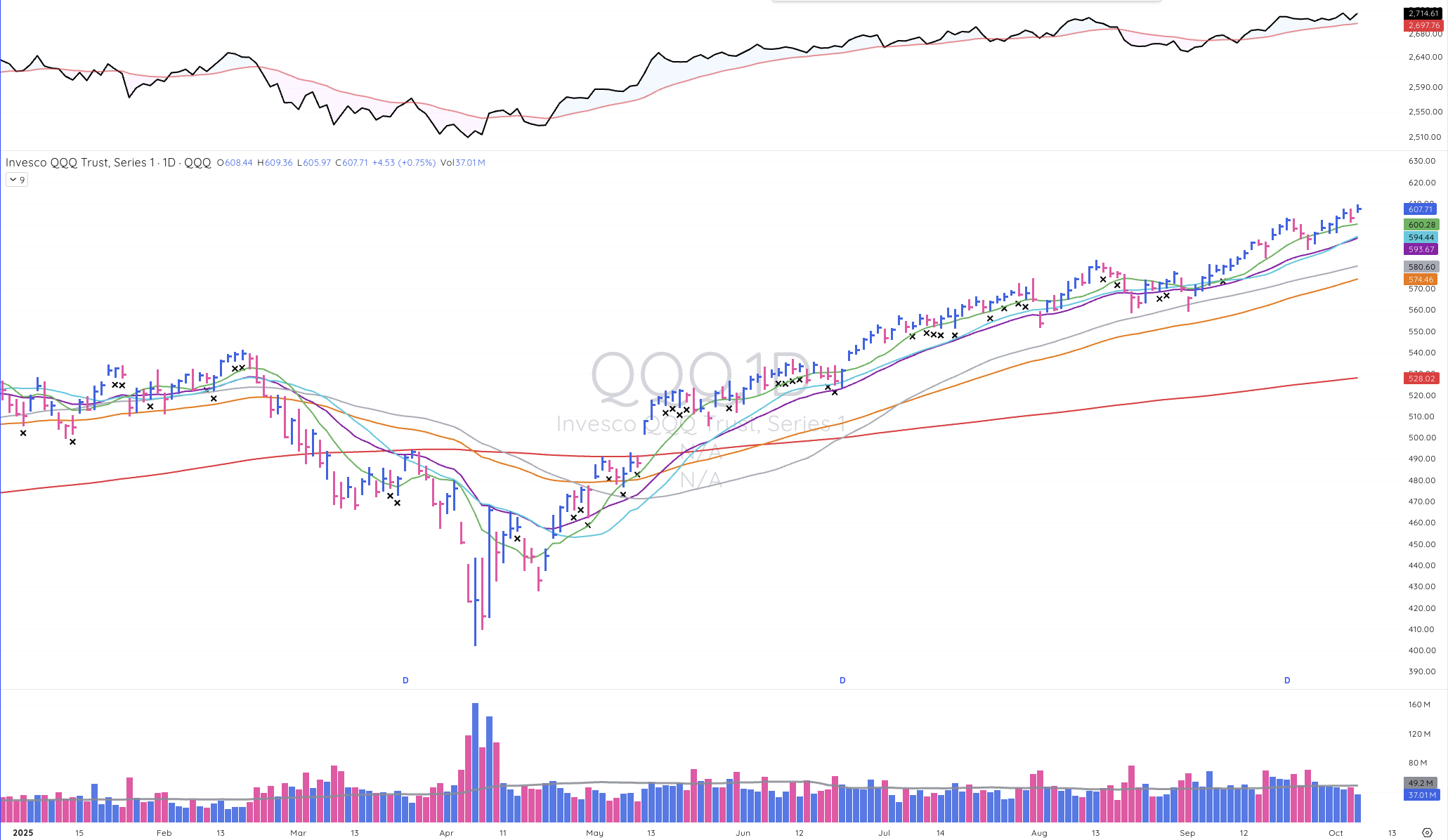This screenshot has height=840, width=1448.
Task: Select the purple 593.67 price label
Action: pos(1421,249)
